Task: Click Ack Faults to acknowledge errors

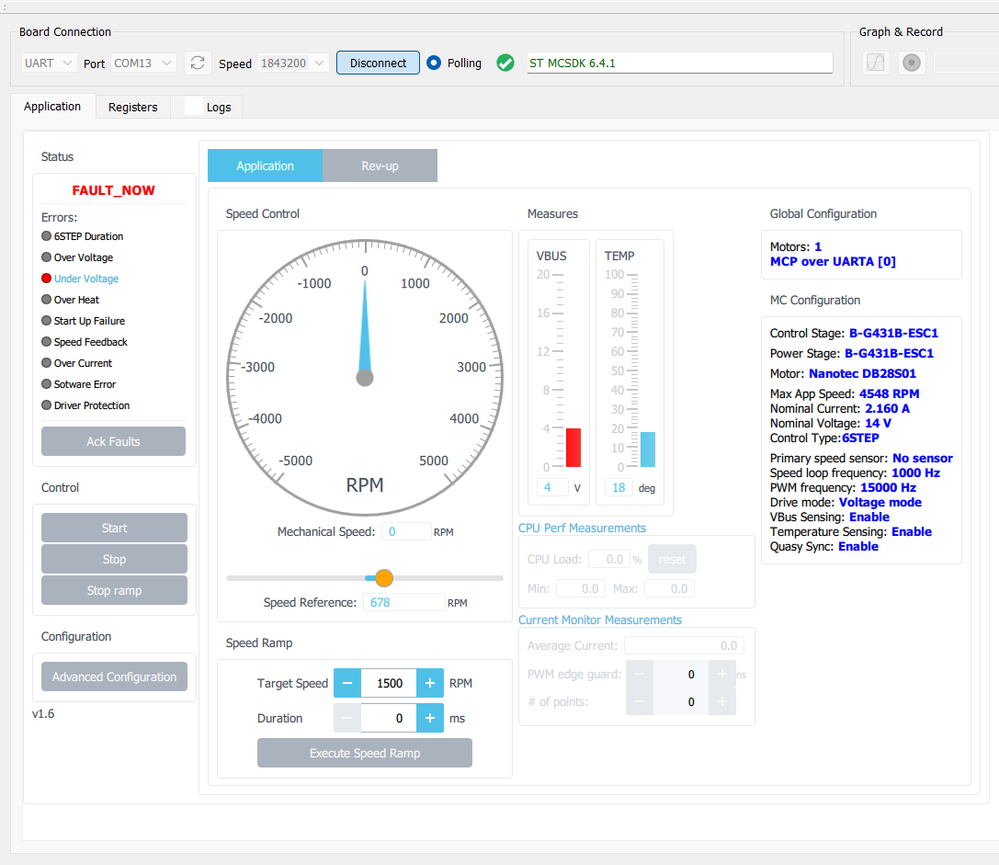Action: click(x=113, y=441)
